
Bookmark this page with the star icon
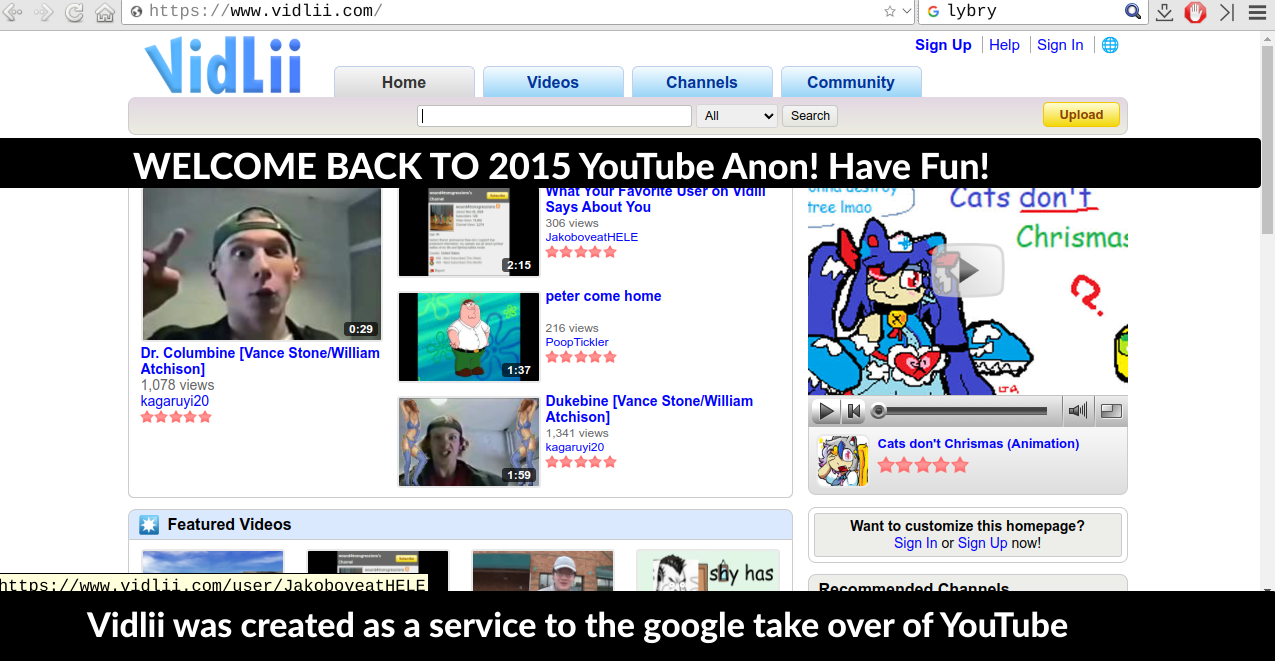click(x=889, y=12)
